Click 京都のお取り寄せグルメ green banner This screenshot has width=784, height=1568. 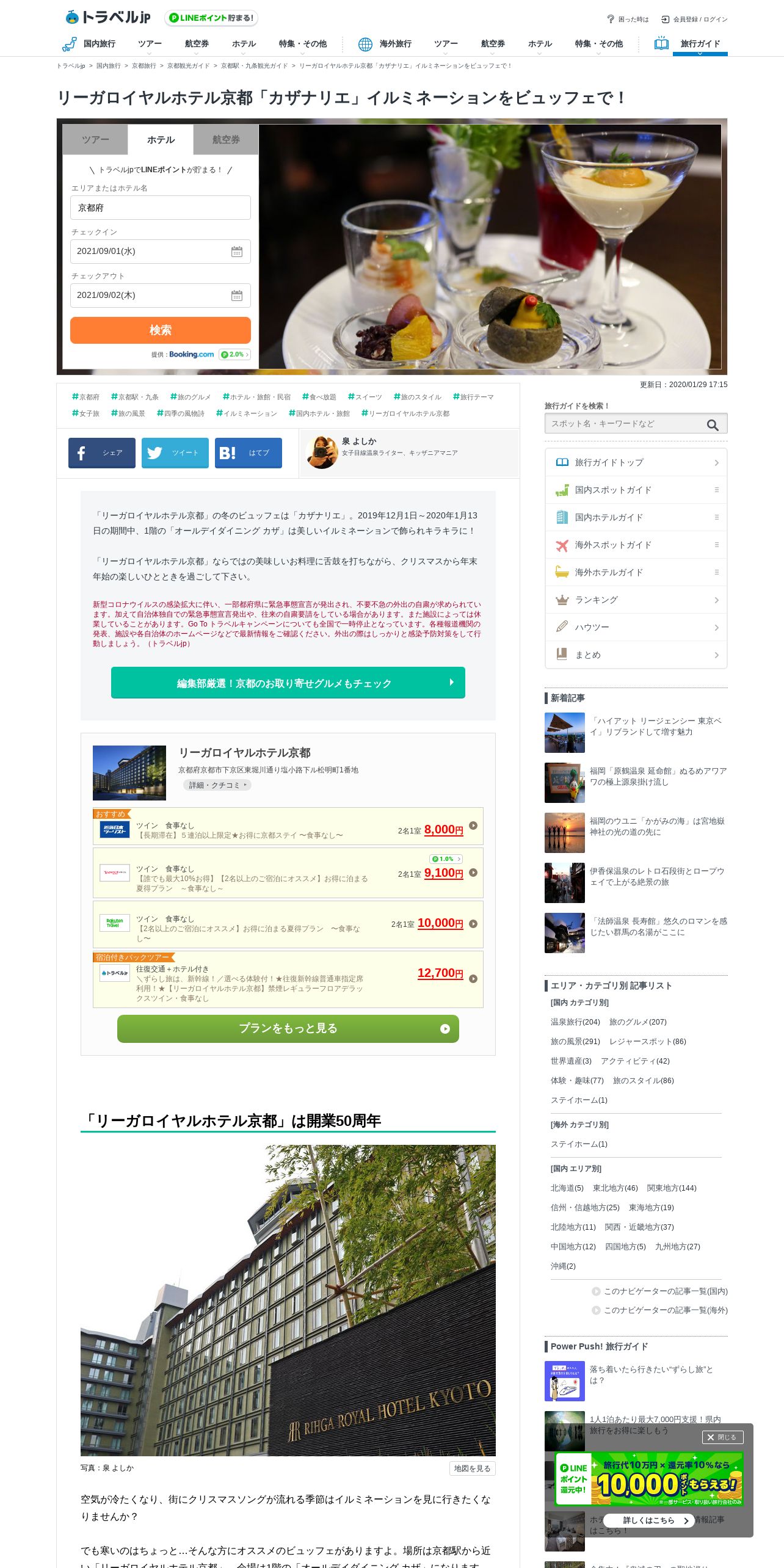coord(288,683)
